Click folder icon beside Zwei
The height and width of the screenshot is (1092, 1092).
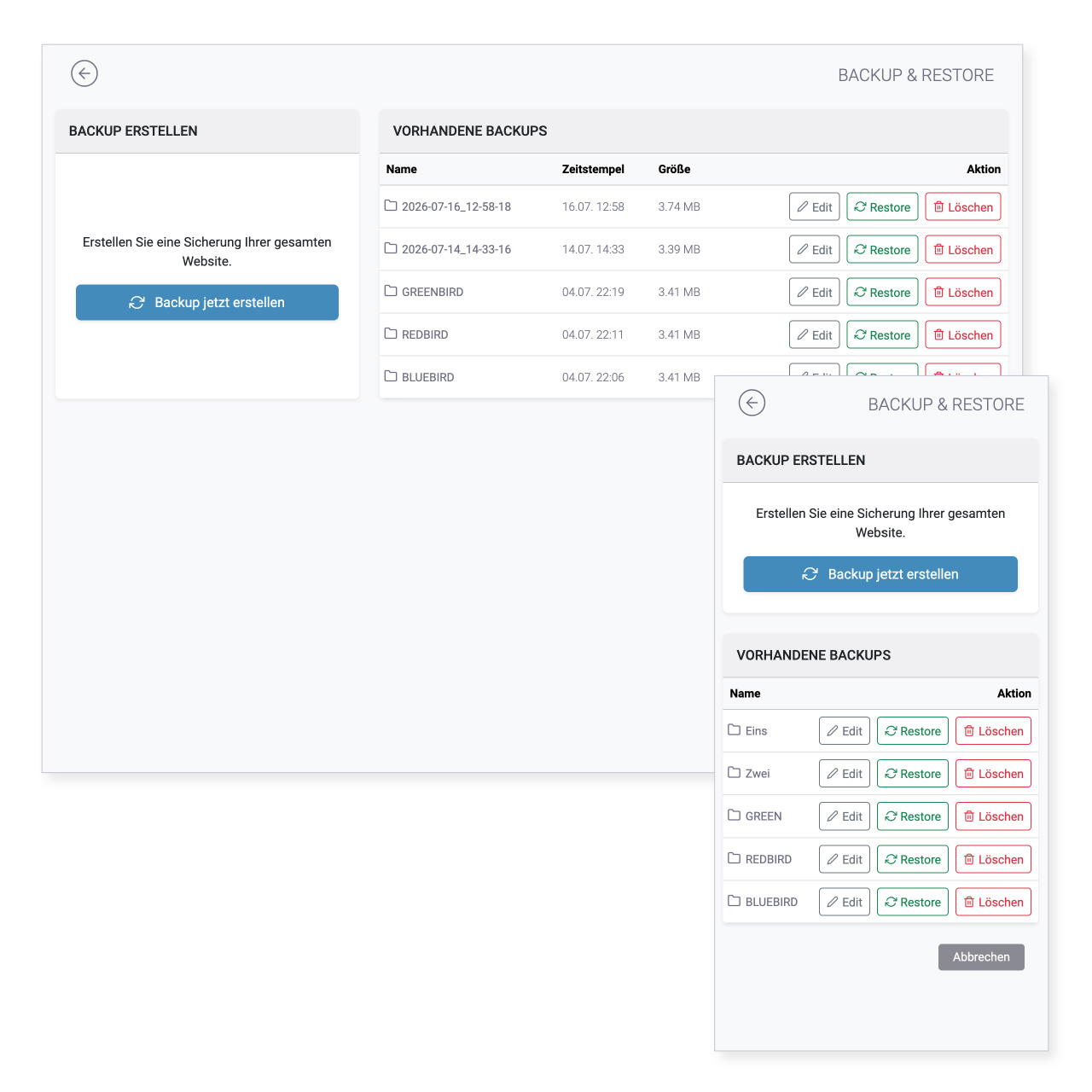click(735, 772)
